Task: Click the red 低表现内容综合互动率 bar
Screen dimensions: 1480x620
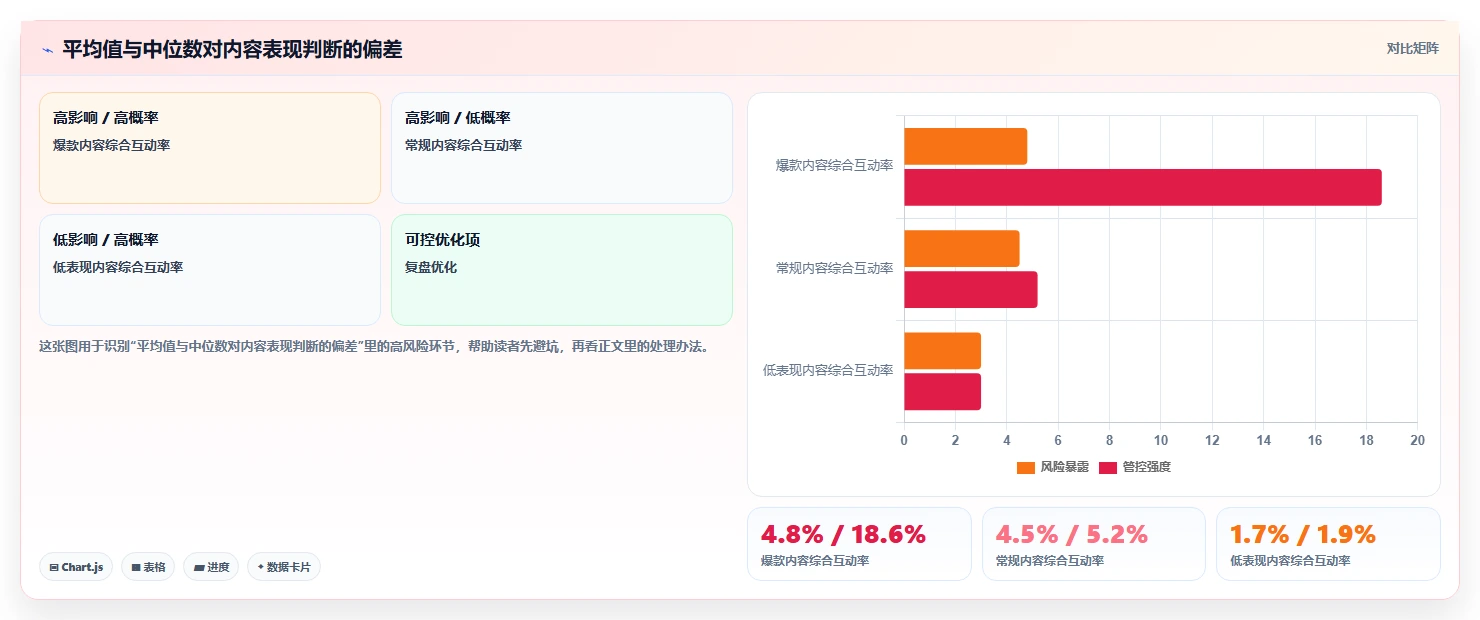Action: 943,392
